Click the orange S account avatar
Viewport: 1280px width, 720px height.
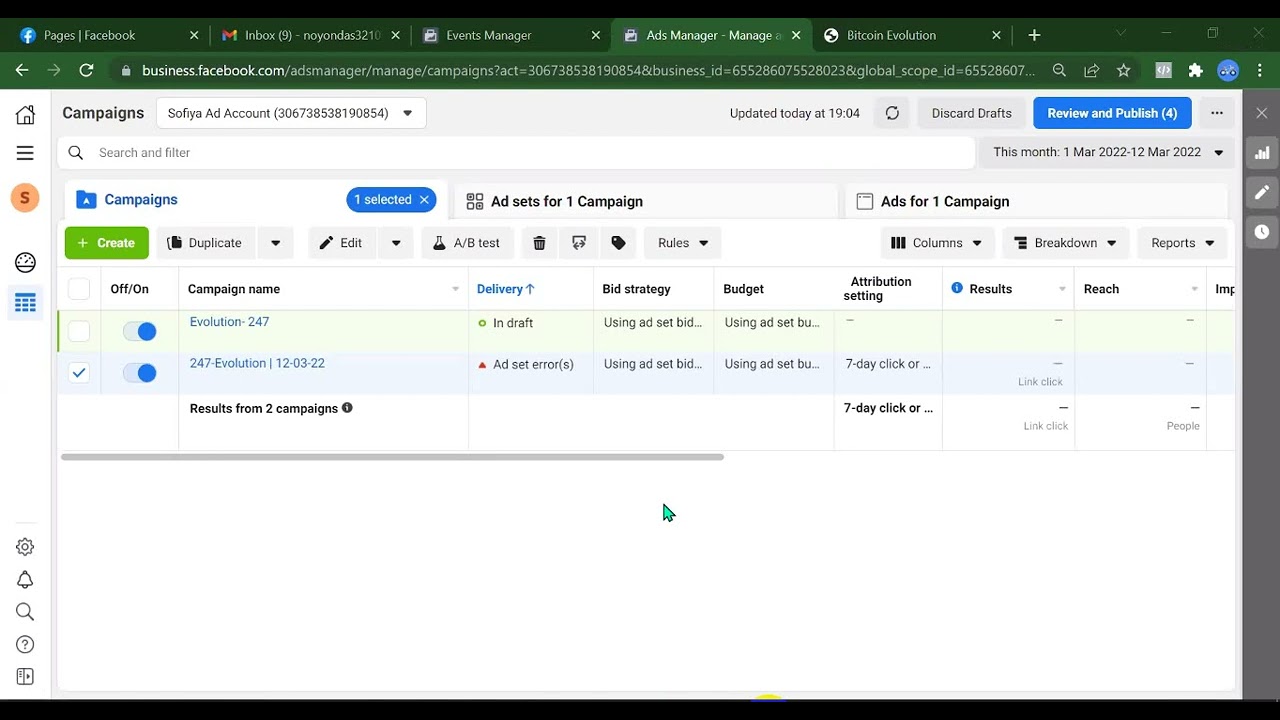click(x=25, y=198)
